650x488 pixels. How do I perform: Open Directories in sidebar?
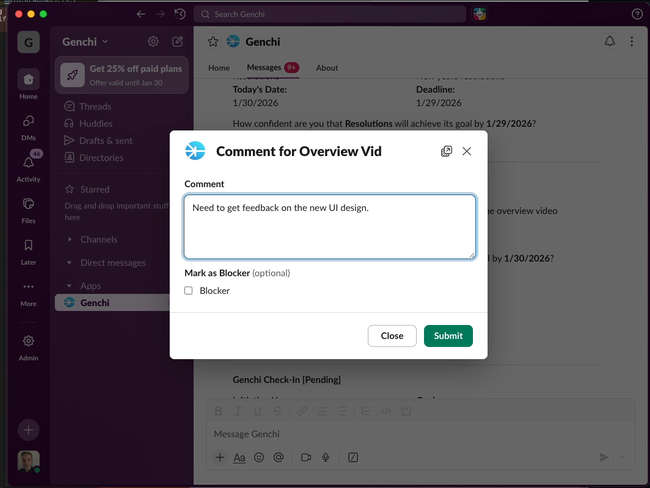[94, 158]
